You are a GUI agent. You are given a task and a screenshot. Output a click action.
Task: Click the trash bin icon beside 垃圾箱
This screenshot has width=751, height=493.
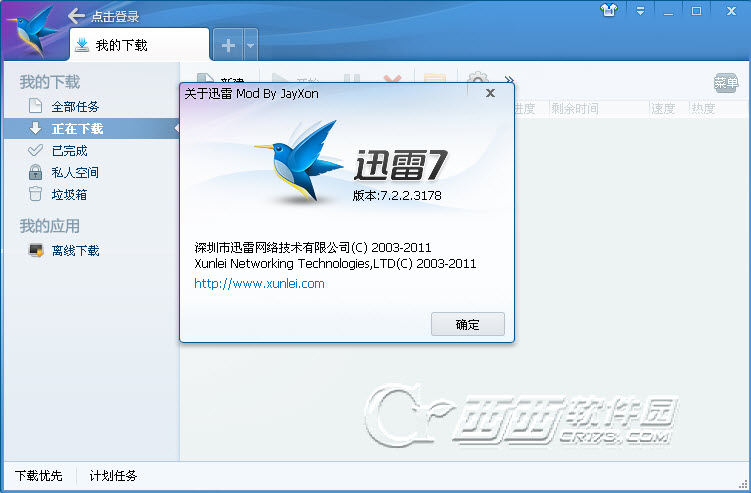pyautogui.click(x=35, y=194)
